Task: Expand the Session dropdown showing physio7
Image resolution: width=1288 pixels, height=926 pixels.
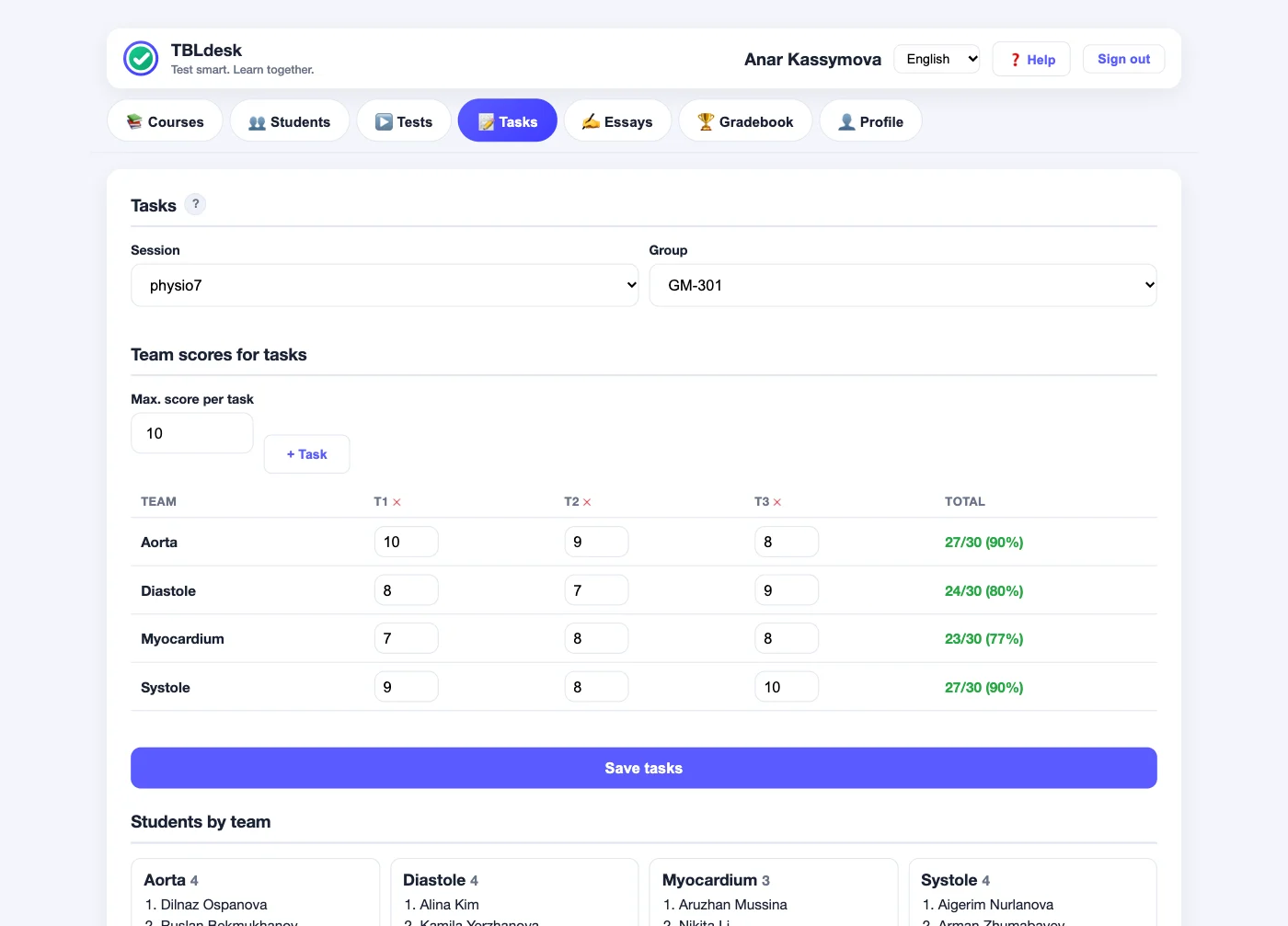Action: click(385, 285)
